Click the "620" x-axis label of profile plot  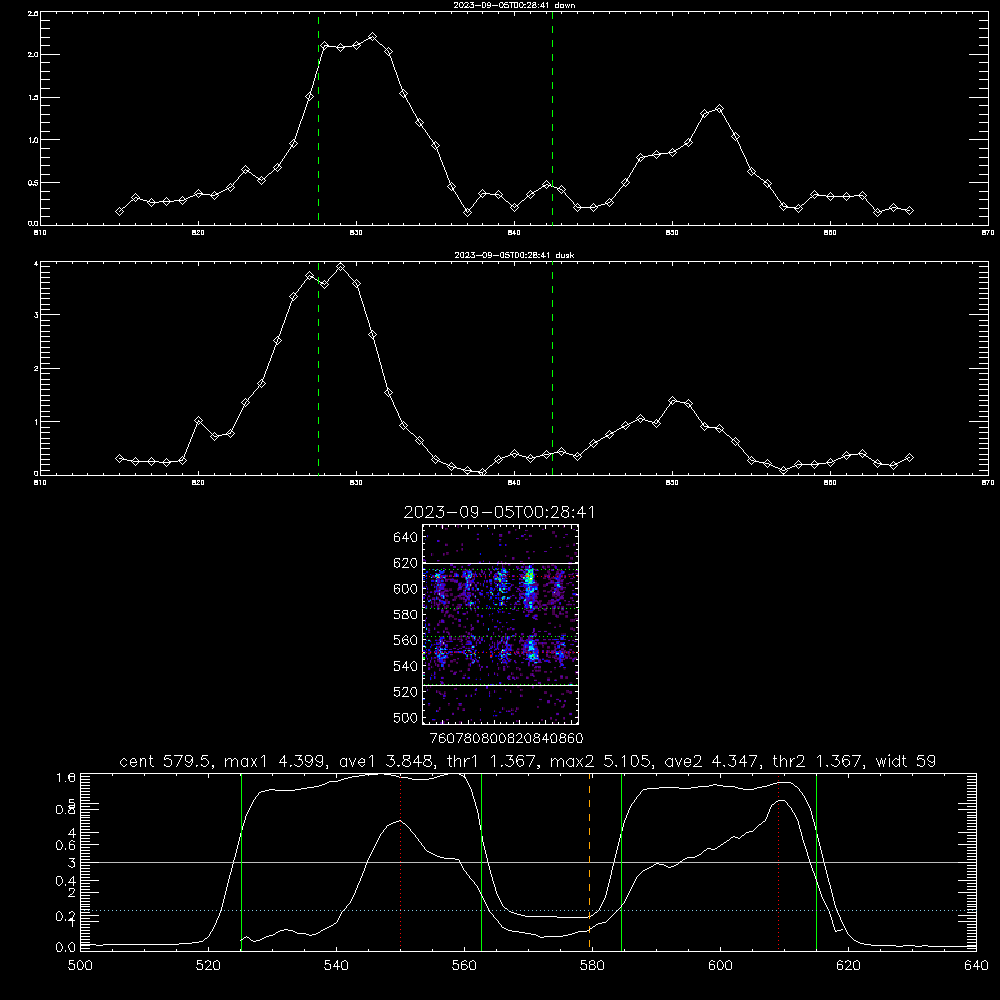[848, 965]
